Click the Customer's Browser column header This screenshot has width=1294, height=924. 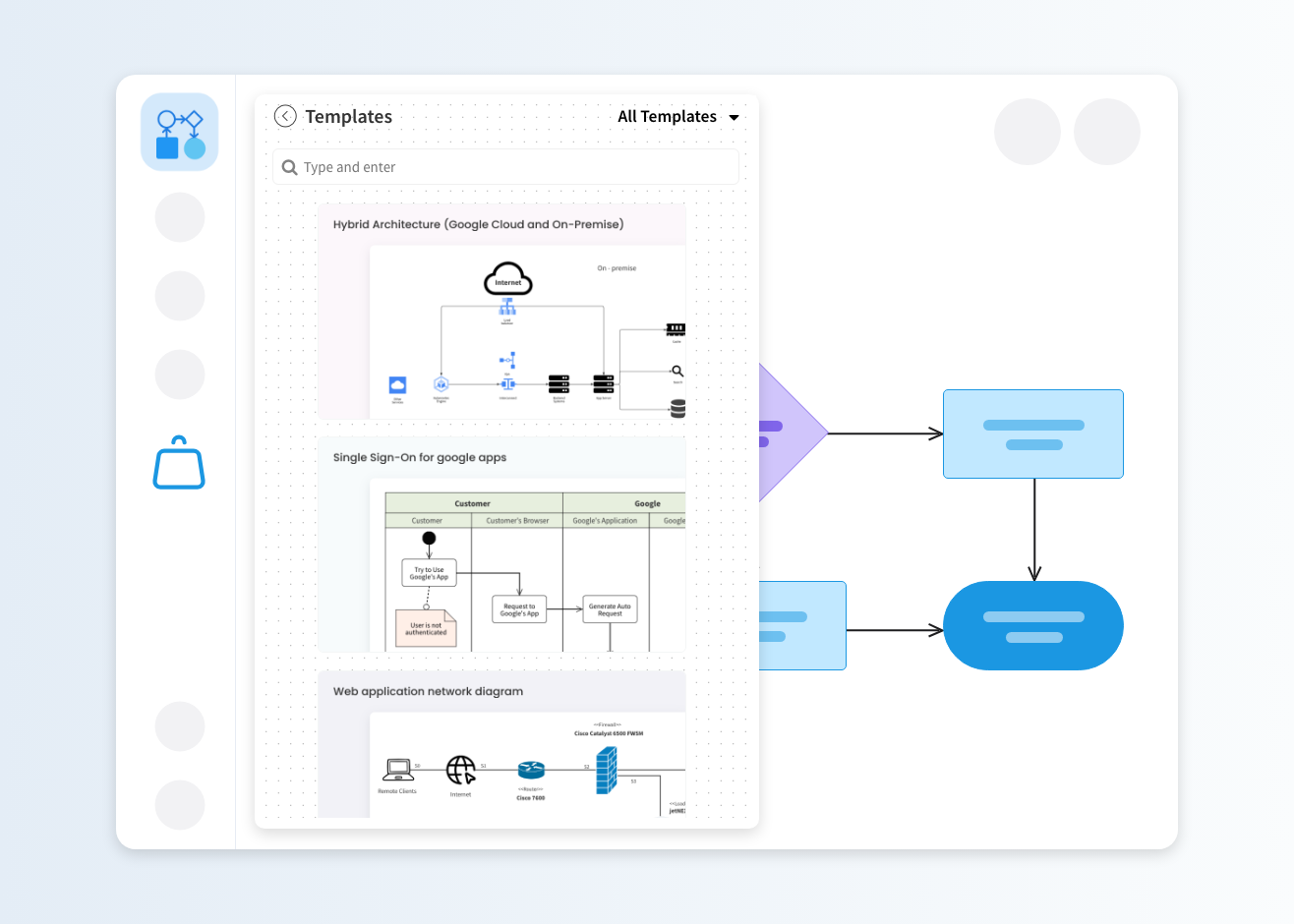tap(517, 521)
